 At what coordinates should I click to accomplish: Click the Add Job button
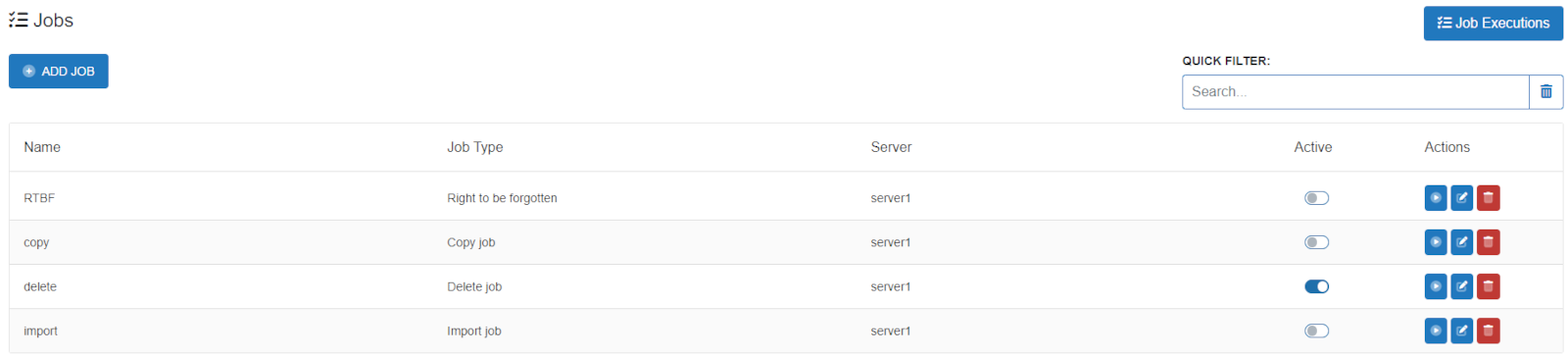pos(59,72)
